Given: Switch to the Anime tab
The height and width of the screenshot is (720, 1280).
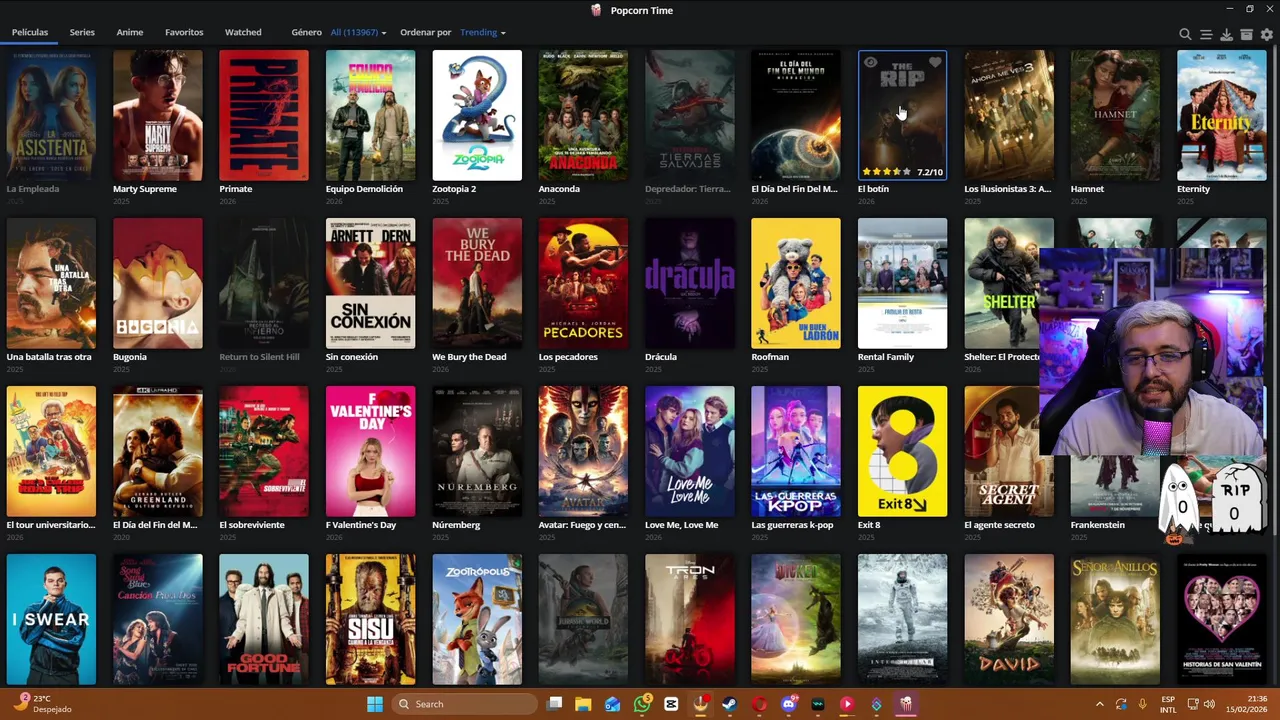Looking at the screenshot, I should (x=130, y=32).
